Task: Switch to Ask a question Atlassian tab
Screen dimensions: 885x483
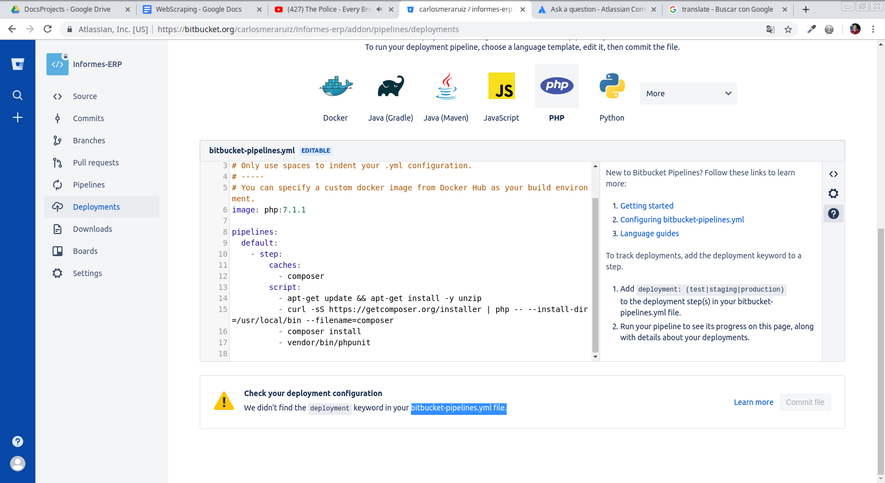Action: (597, 9)
